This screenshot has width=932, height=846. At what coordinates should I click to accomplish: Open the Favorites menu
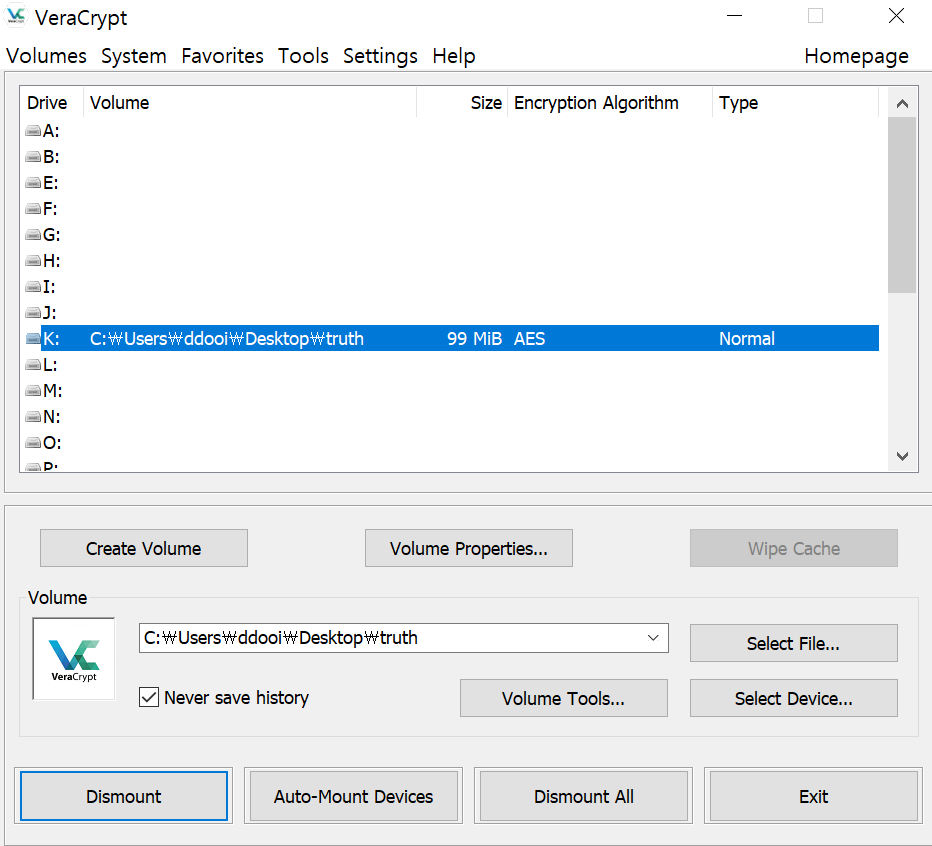pos(222,56)
